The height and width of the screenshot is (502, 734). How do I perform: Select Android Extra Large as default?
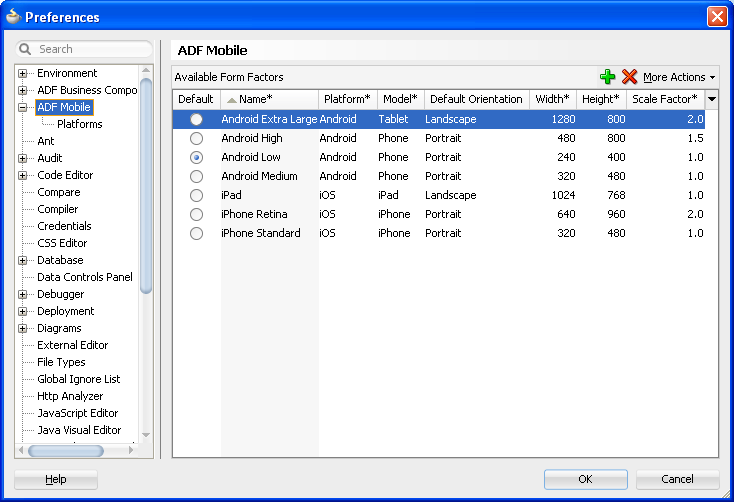tap(196, 119)
